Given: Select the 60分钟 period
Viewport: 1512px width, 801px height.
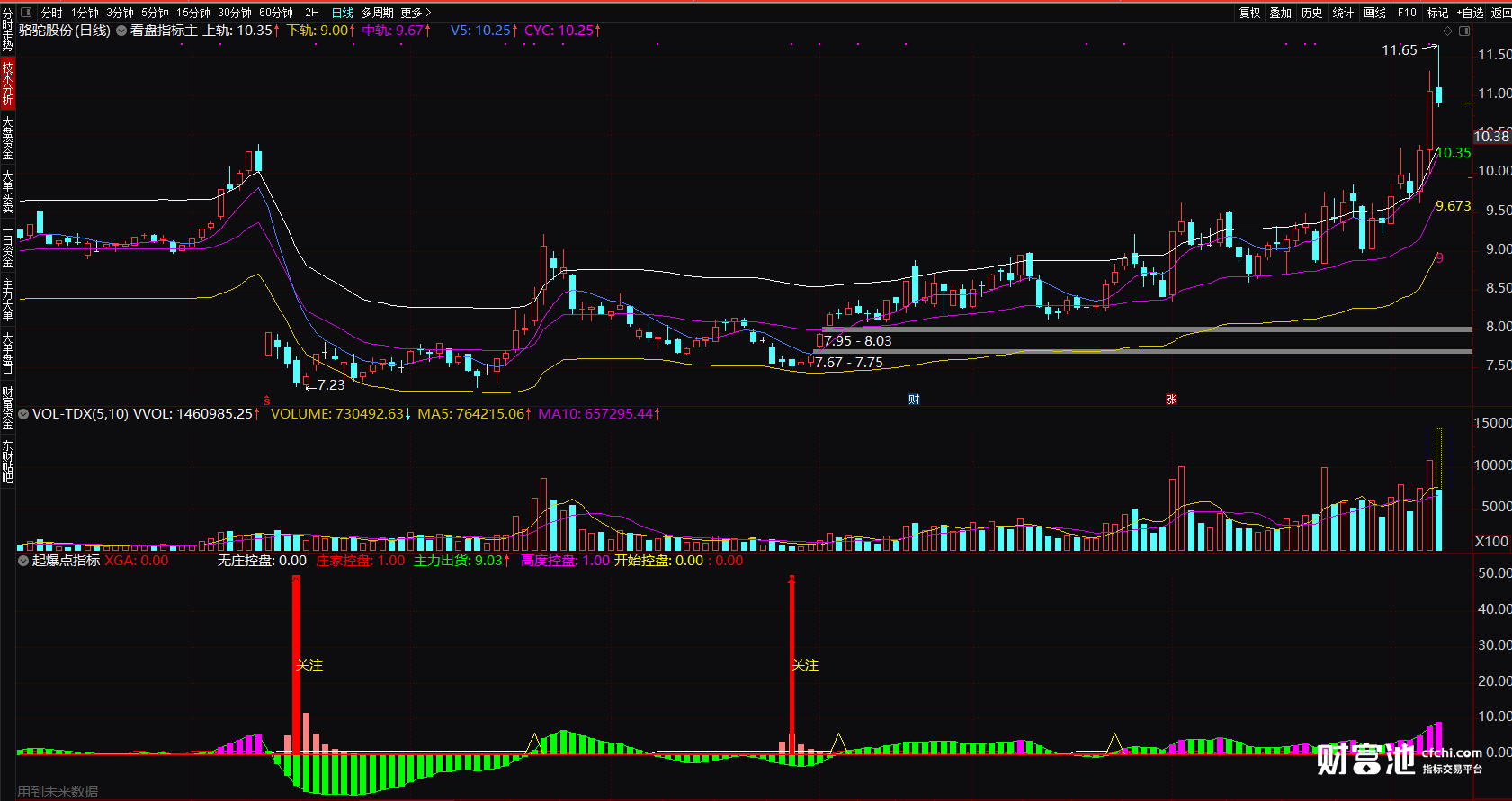Looking at the screenshot, I should click(x=276, y=13).
